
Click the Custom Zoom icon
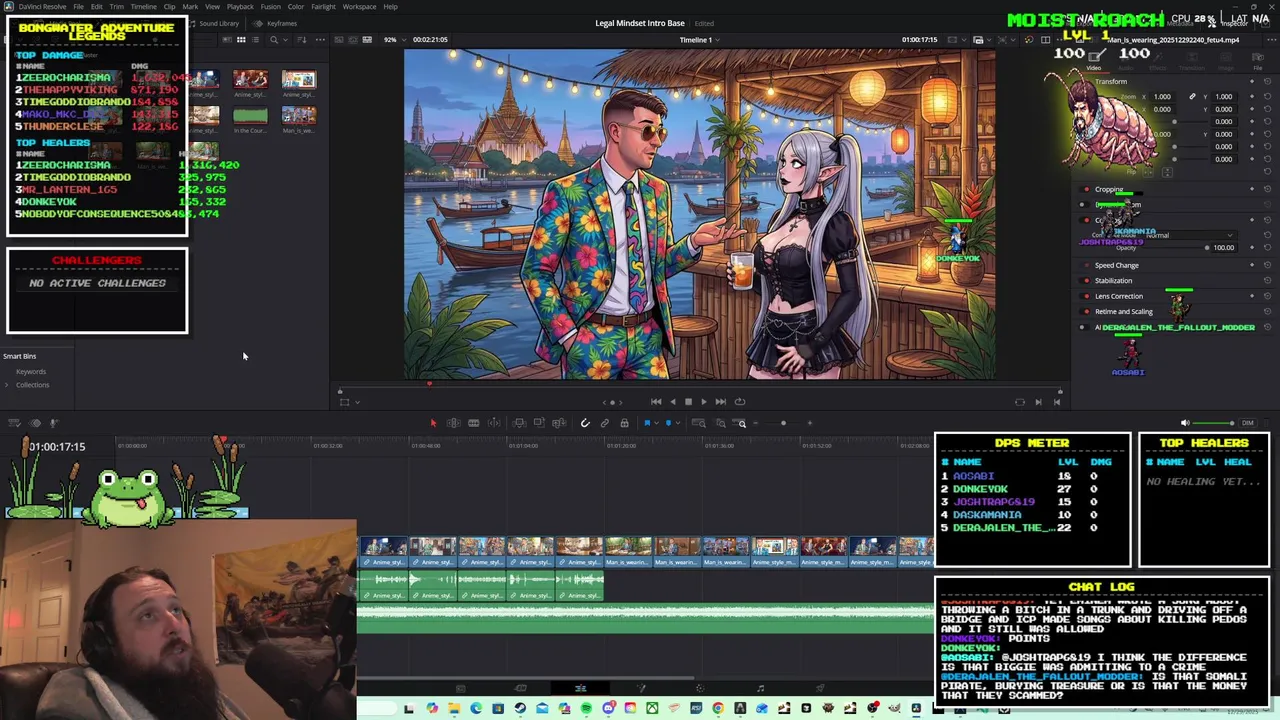click(x=741, y=423)
